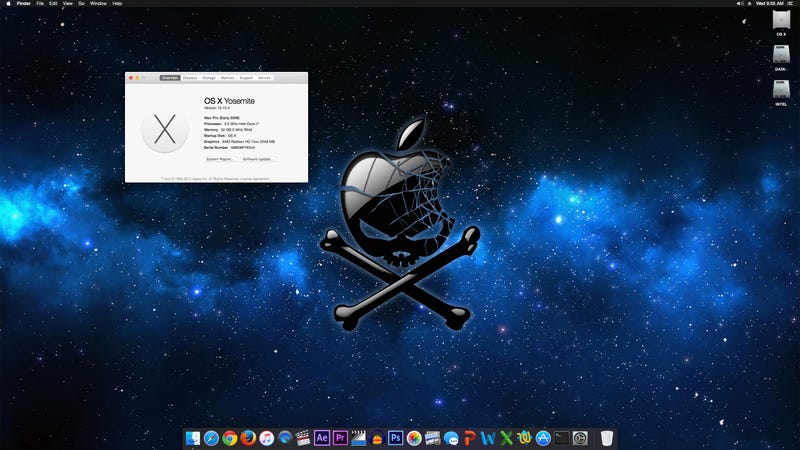Open the Photos app from the dock

pyautogui.click(x=414, y=438)
